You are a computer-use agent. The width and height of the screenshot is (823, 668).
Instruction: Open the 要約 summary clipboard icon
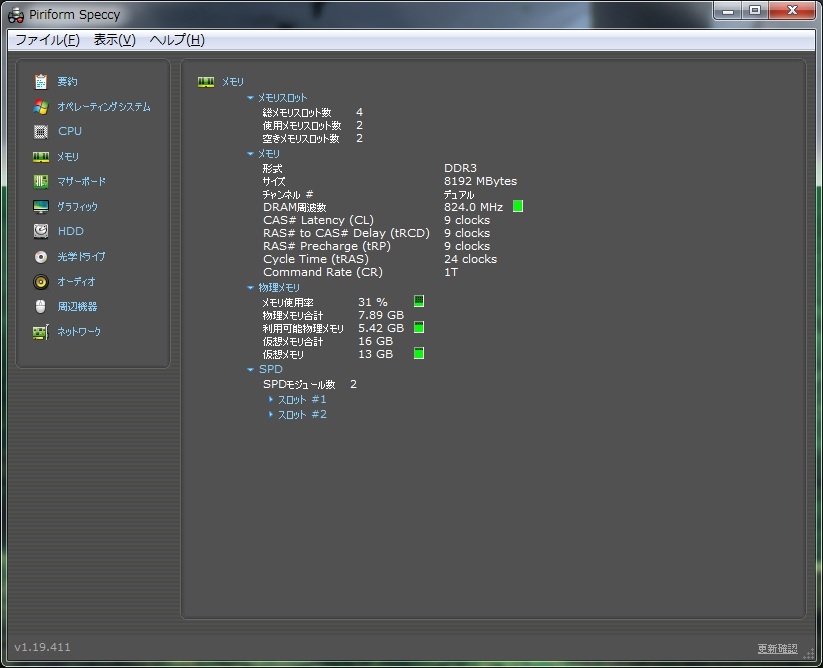click(x=41, y=81)
